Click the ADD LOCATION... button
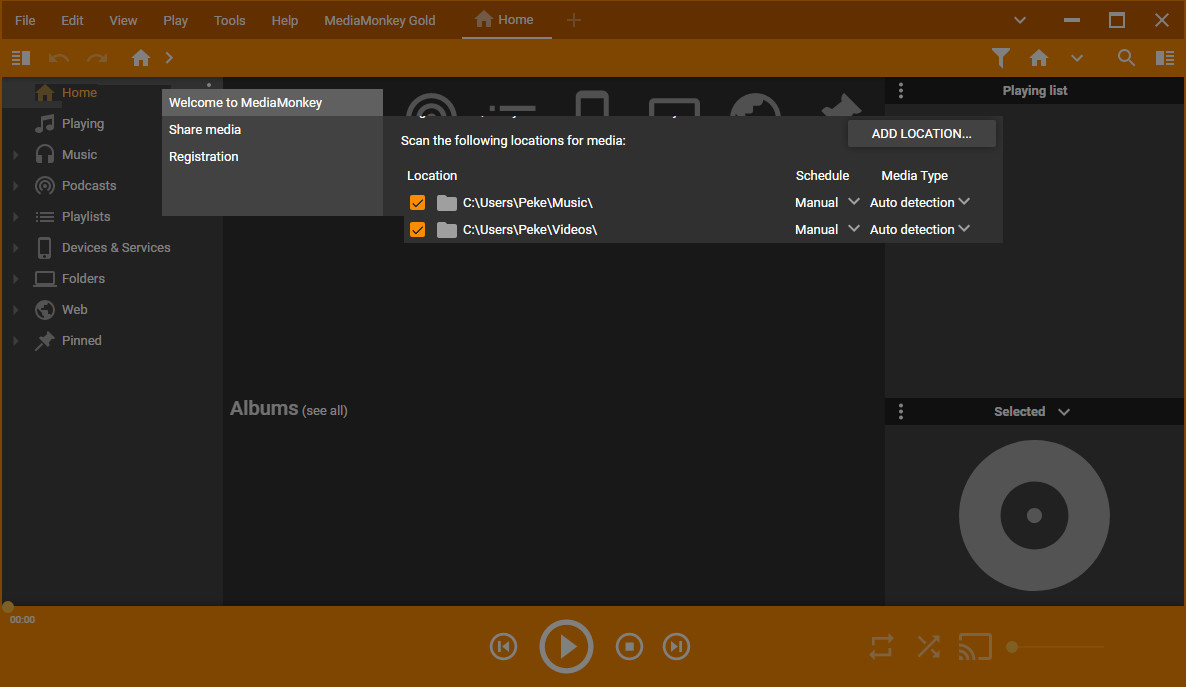The width and height of the screenshot is (1186, 687). (921, 133)
